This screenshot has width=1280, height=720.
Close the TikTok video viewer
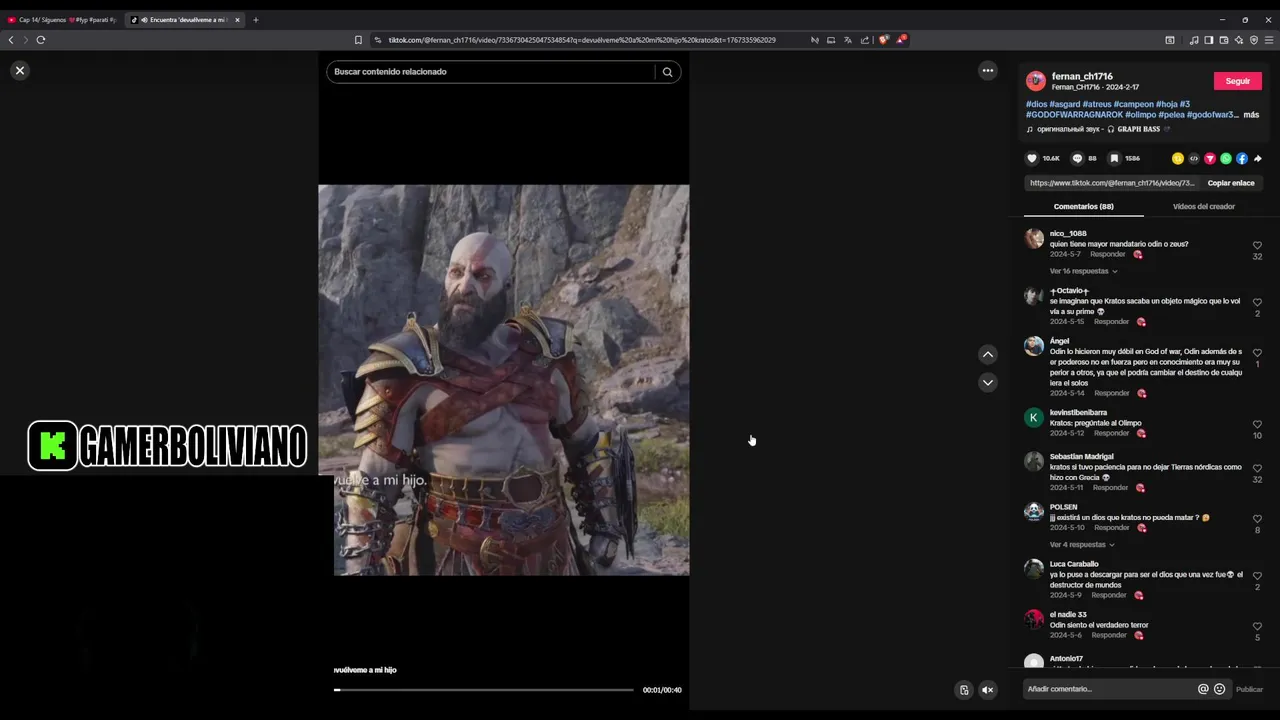point(19,70)
